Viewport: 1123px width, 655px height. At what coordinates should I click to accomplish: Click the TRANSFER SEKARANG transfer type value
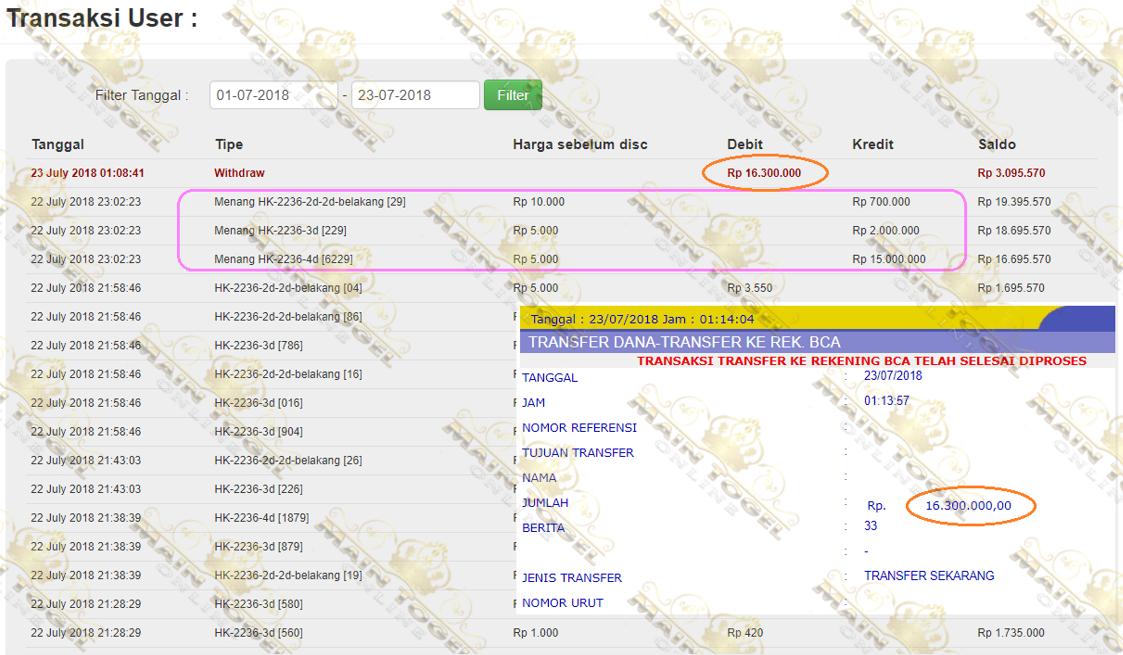tap(929, 576)
